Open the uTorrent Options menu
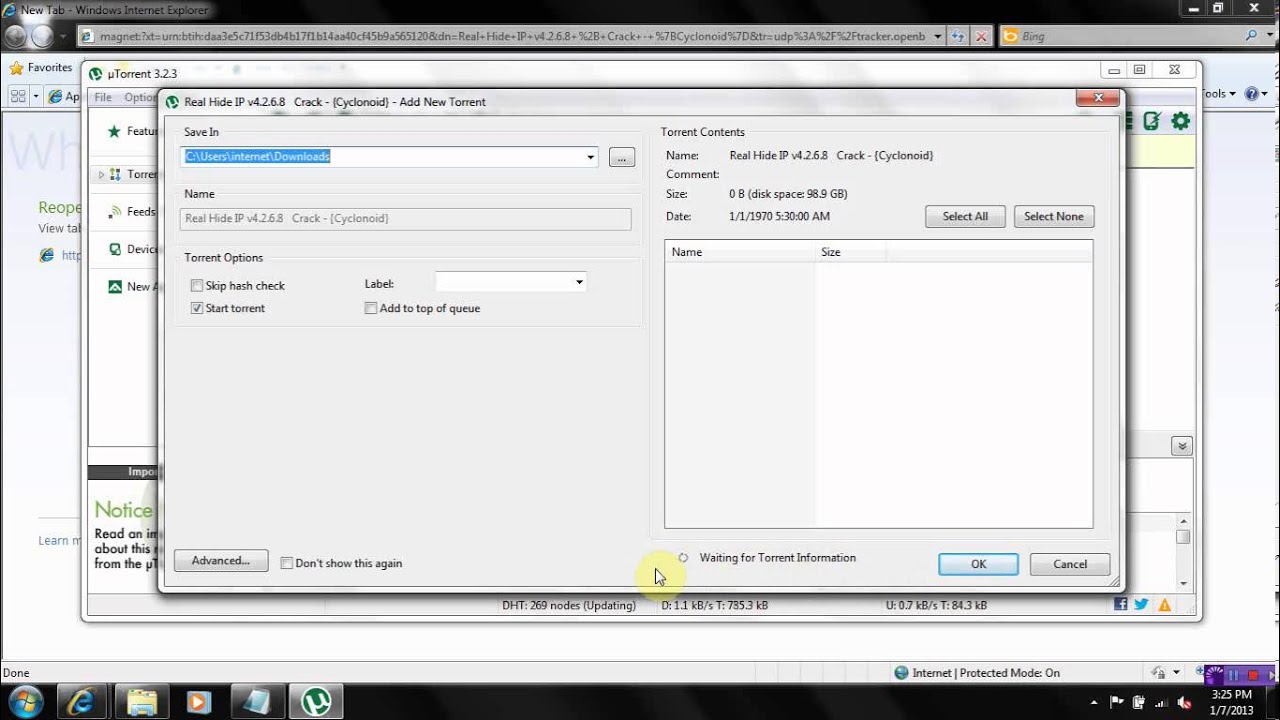This screenshot has height=720, width=1280. click(x=139, y=98)
